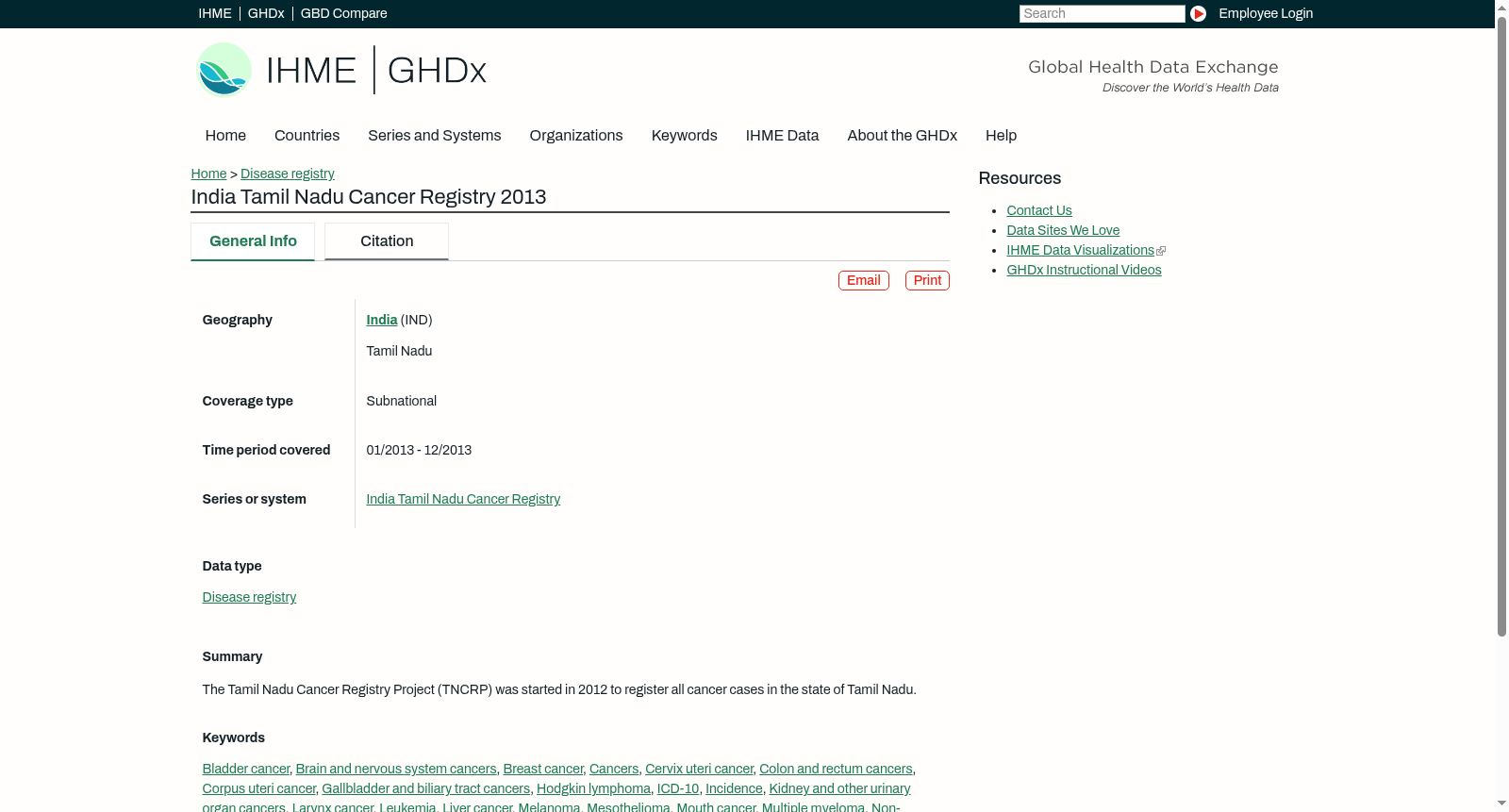Click the red search submit arrow icon
Viewport: 1509px width, 812px height.
click(x=1198, y=13)
